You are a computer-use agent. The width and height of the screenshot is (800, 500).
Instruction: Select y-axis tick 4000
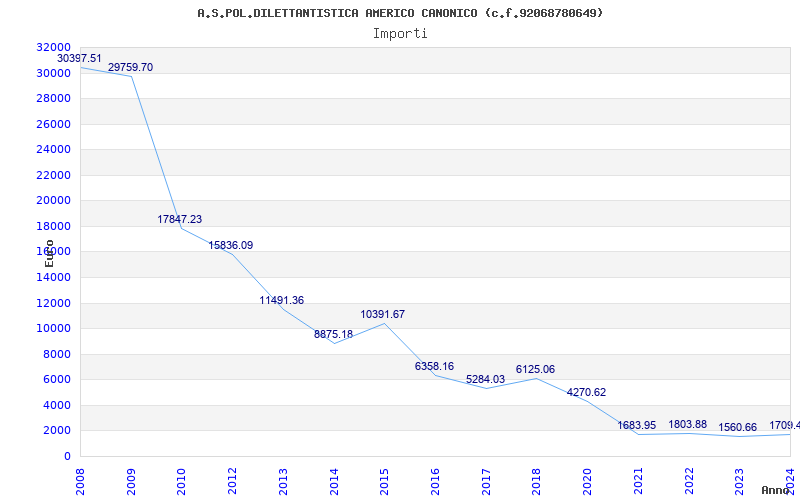57,405
